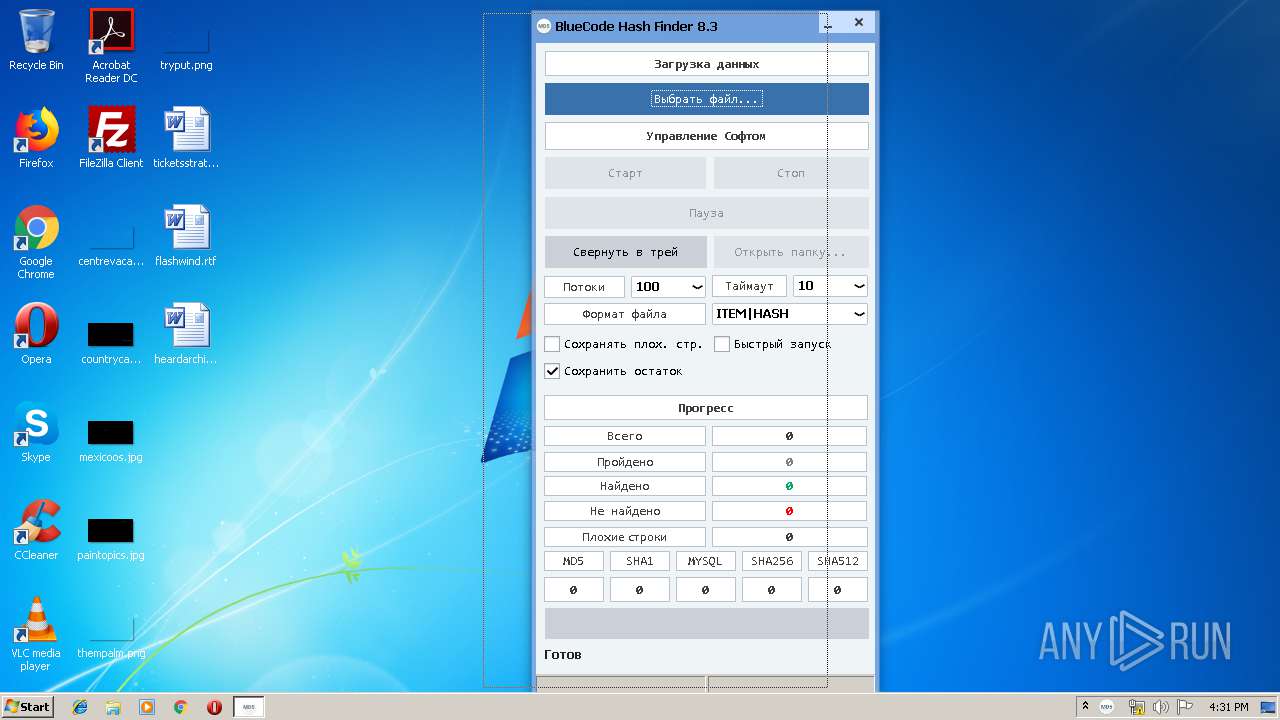This screenshot has height=720, width=1280.
Task: Select the ticketsstrat Word document icon
Action: click(x=186, y=138)
